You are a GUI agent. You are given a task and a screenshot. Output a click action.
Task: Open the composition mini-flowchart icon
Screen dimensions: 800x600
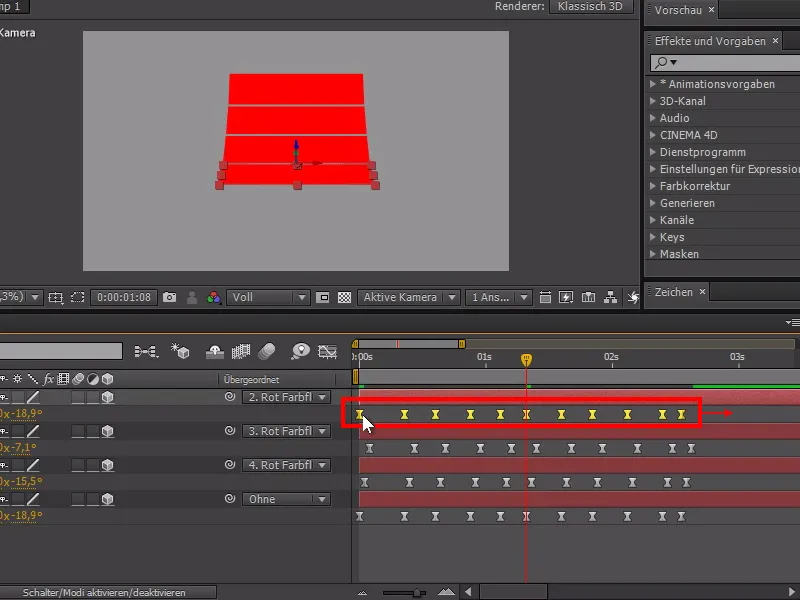(x=146, y=351)
